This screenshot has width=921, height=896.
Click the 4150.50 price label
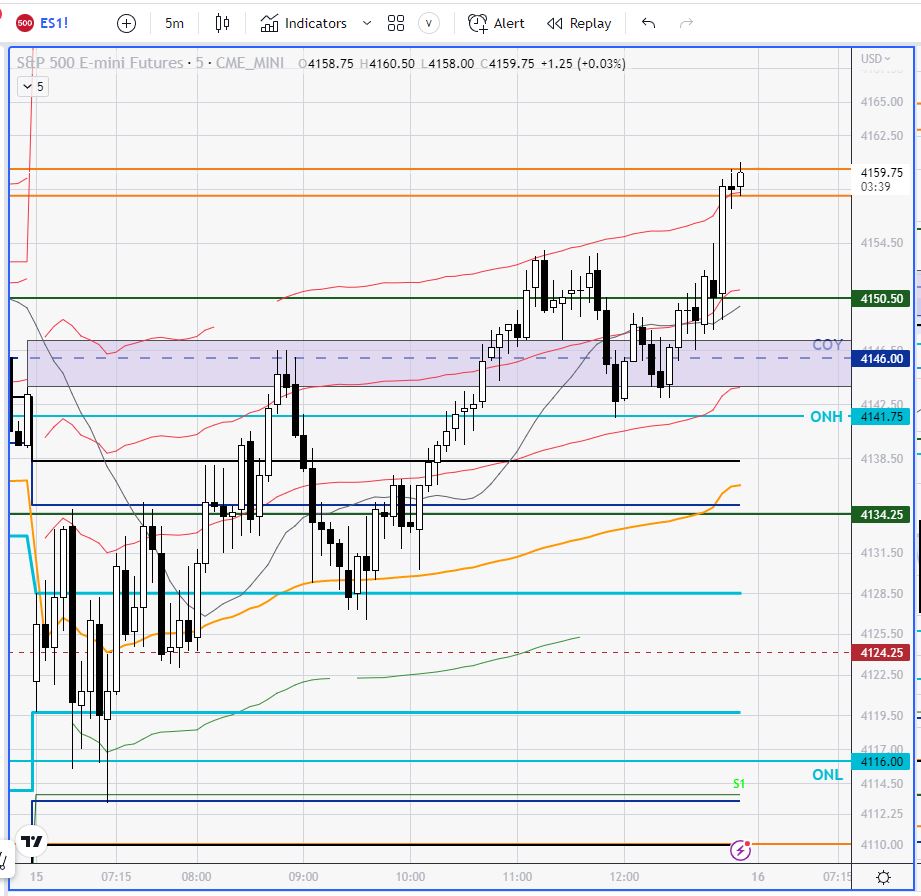coord(880,298)
